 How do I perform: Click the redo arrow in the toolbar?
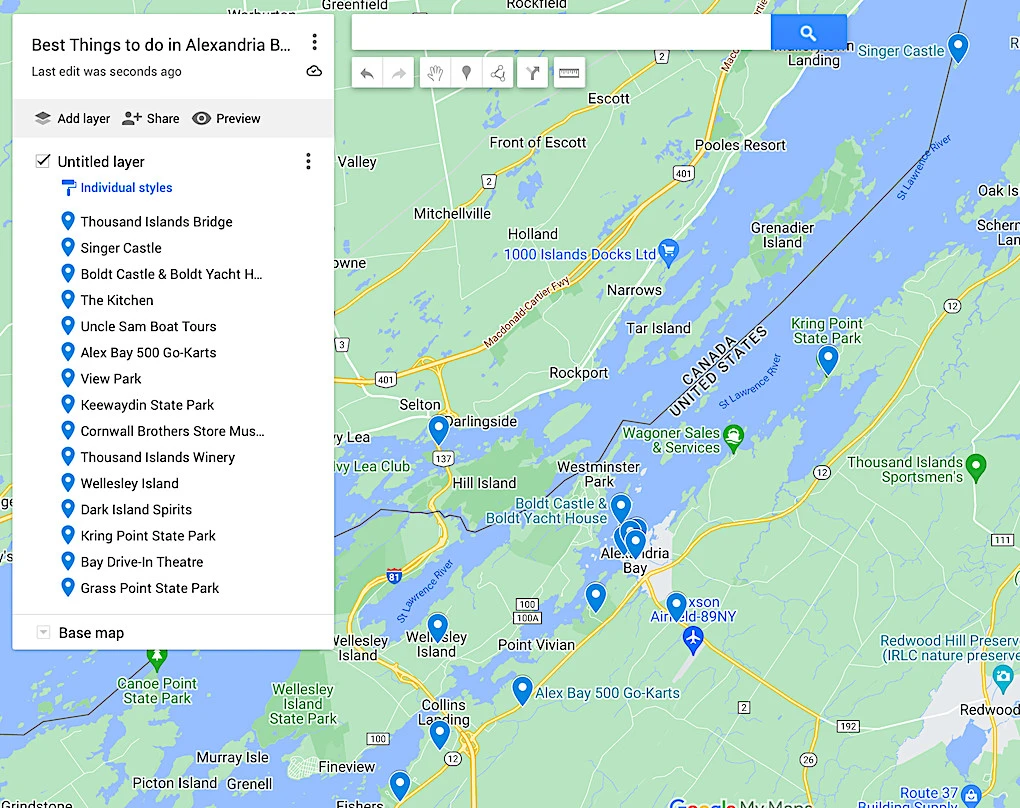click(x=398, y=73)
